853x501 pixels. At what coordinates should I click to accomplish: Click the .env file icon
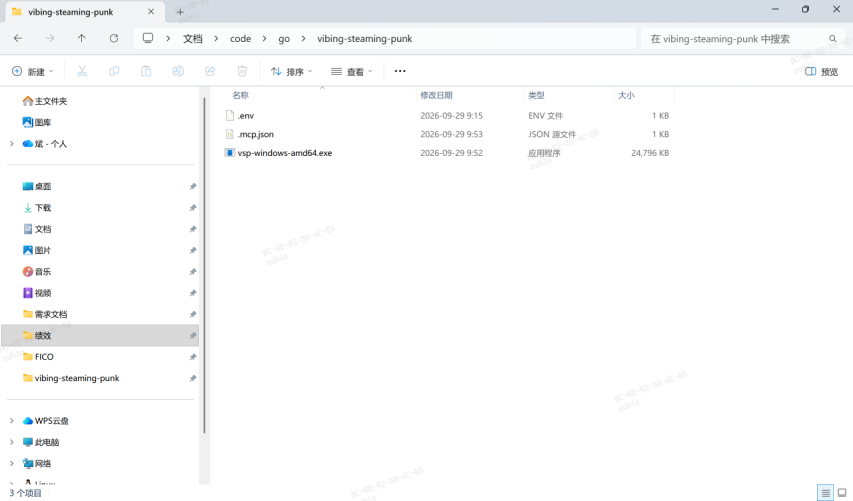(230, 115)
